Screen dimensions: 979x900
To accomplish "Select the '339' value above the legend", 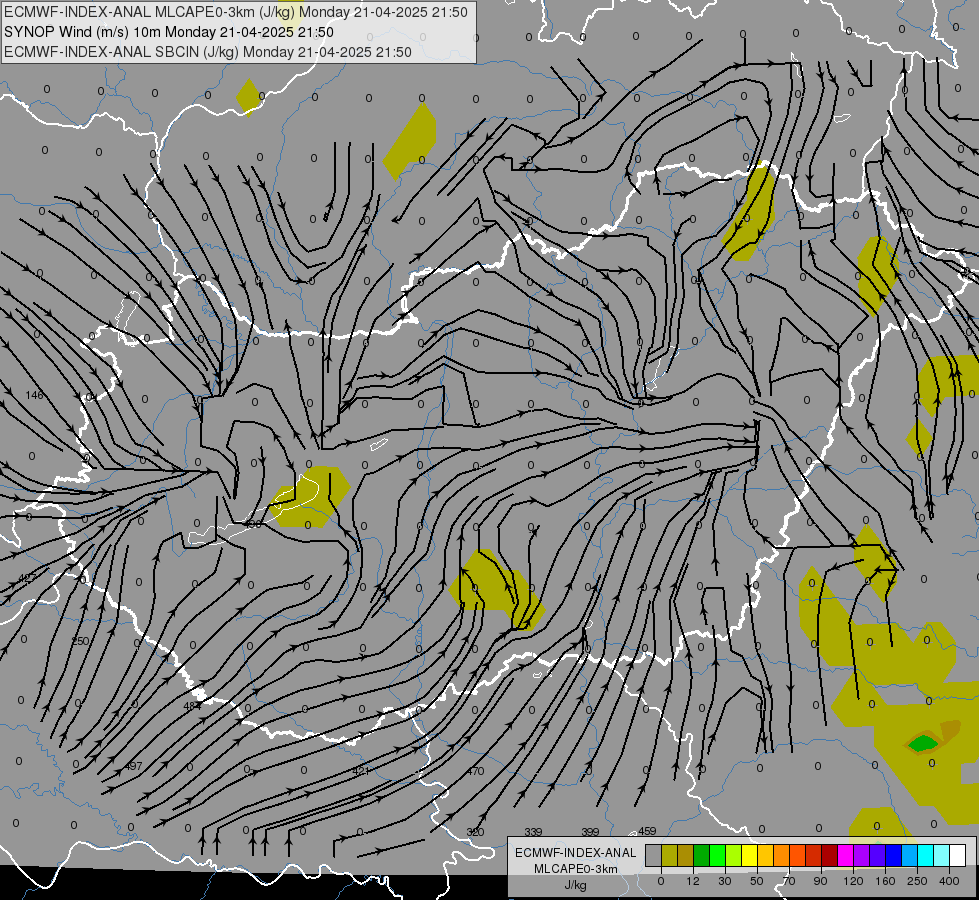I will 533,832.
